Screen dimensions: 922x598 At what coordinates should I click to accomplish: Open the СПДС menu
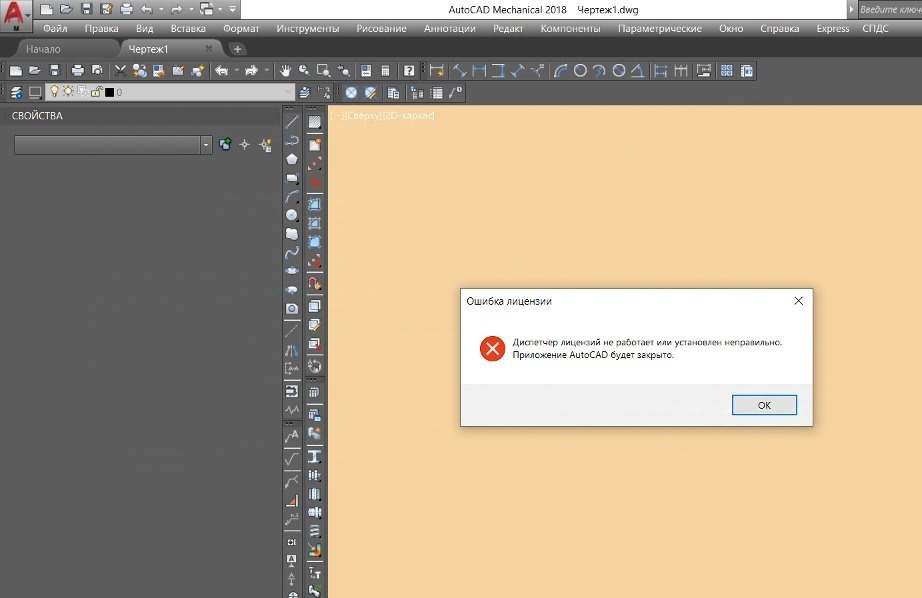pyautogui.click(x=875, y=28)
